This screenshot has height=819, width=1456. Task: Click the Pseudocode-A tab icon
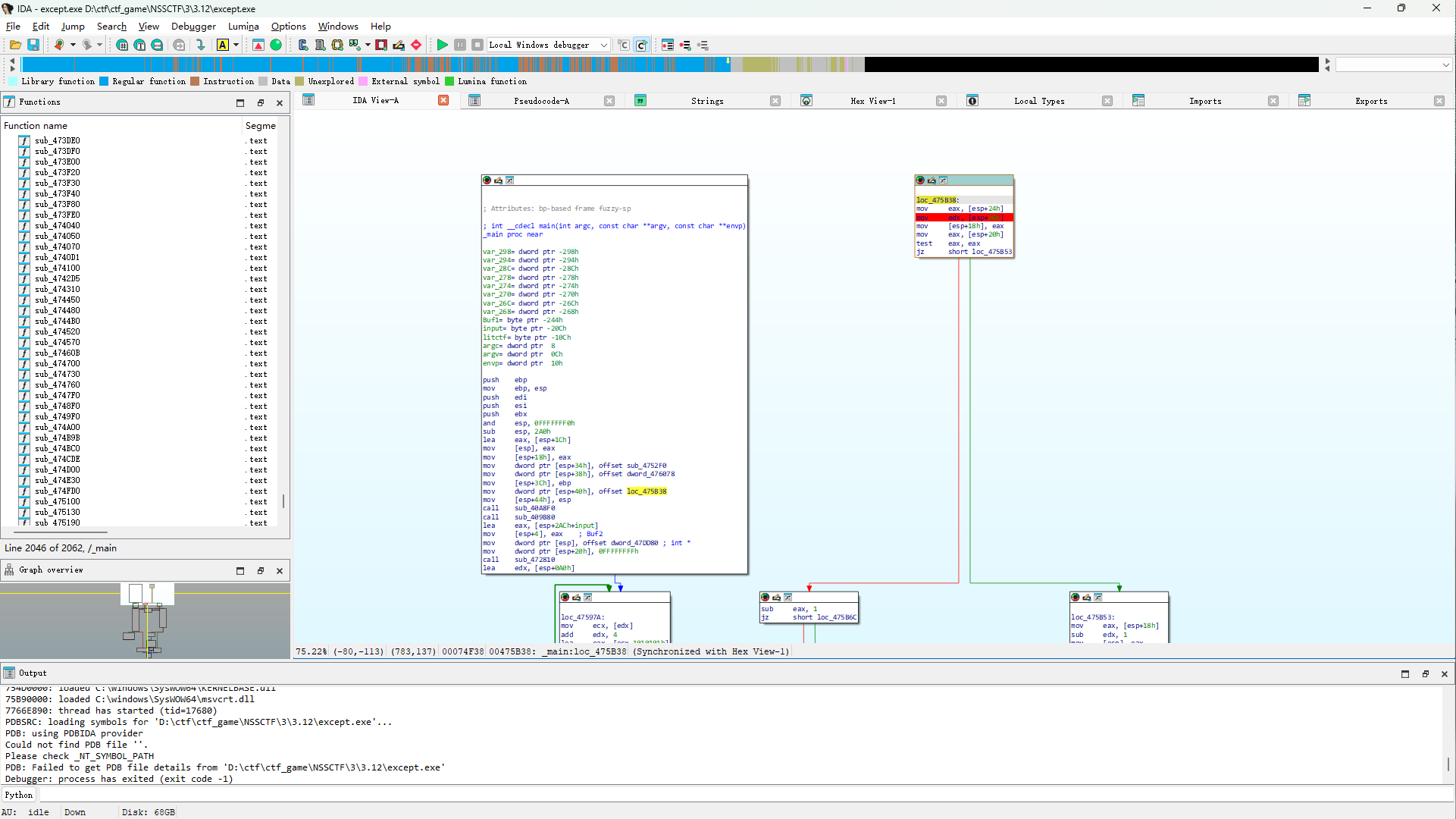pos(474,101)
